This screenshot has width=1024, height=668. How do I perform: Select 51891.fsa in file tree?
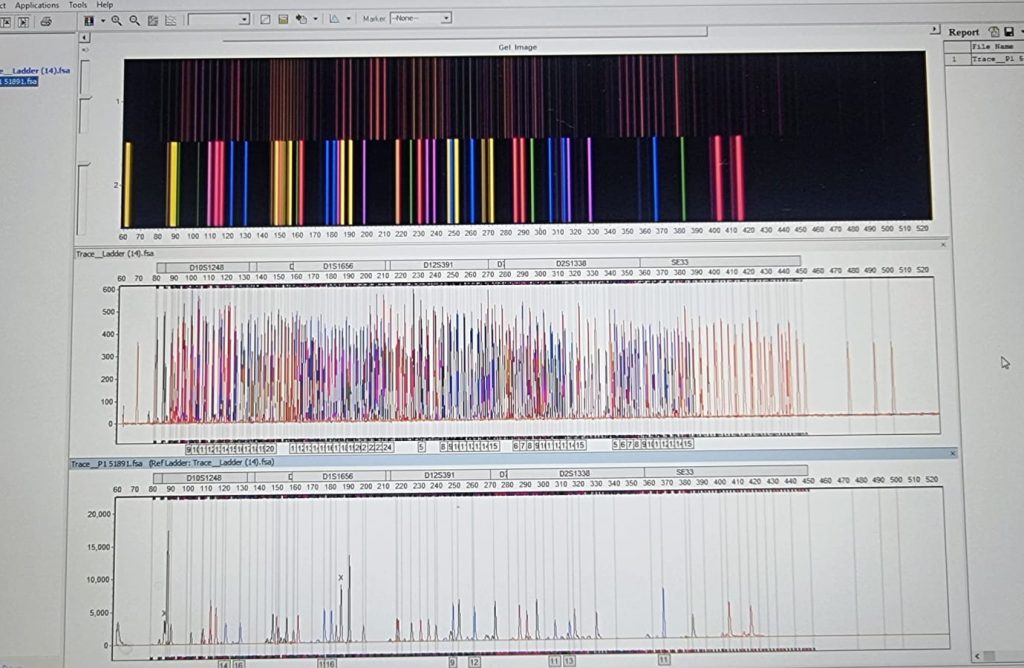pos(19,82)
